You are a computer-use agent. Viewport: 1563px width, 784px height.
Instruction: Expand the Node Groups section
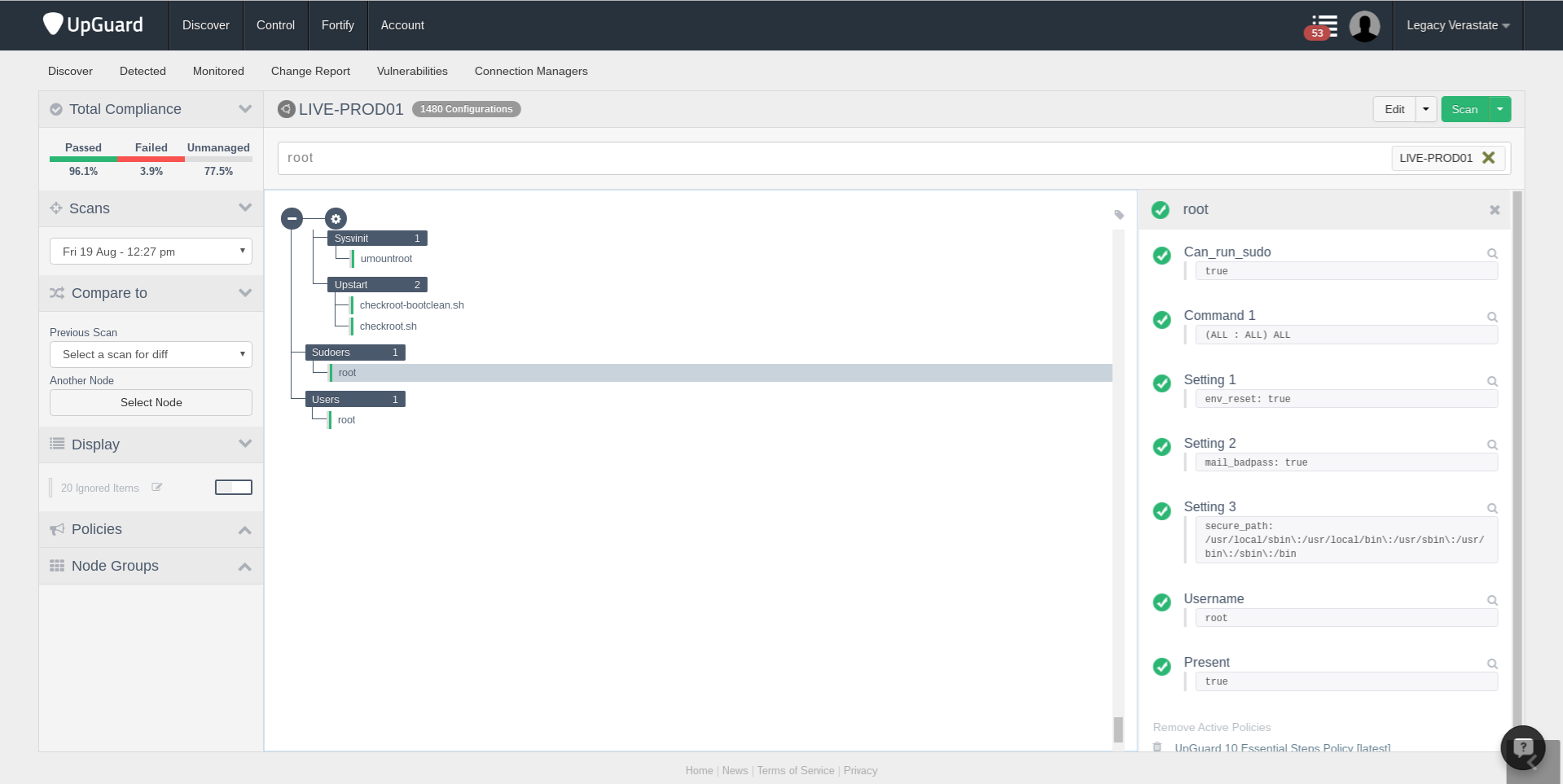click(x=244, y=567)
